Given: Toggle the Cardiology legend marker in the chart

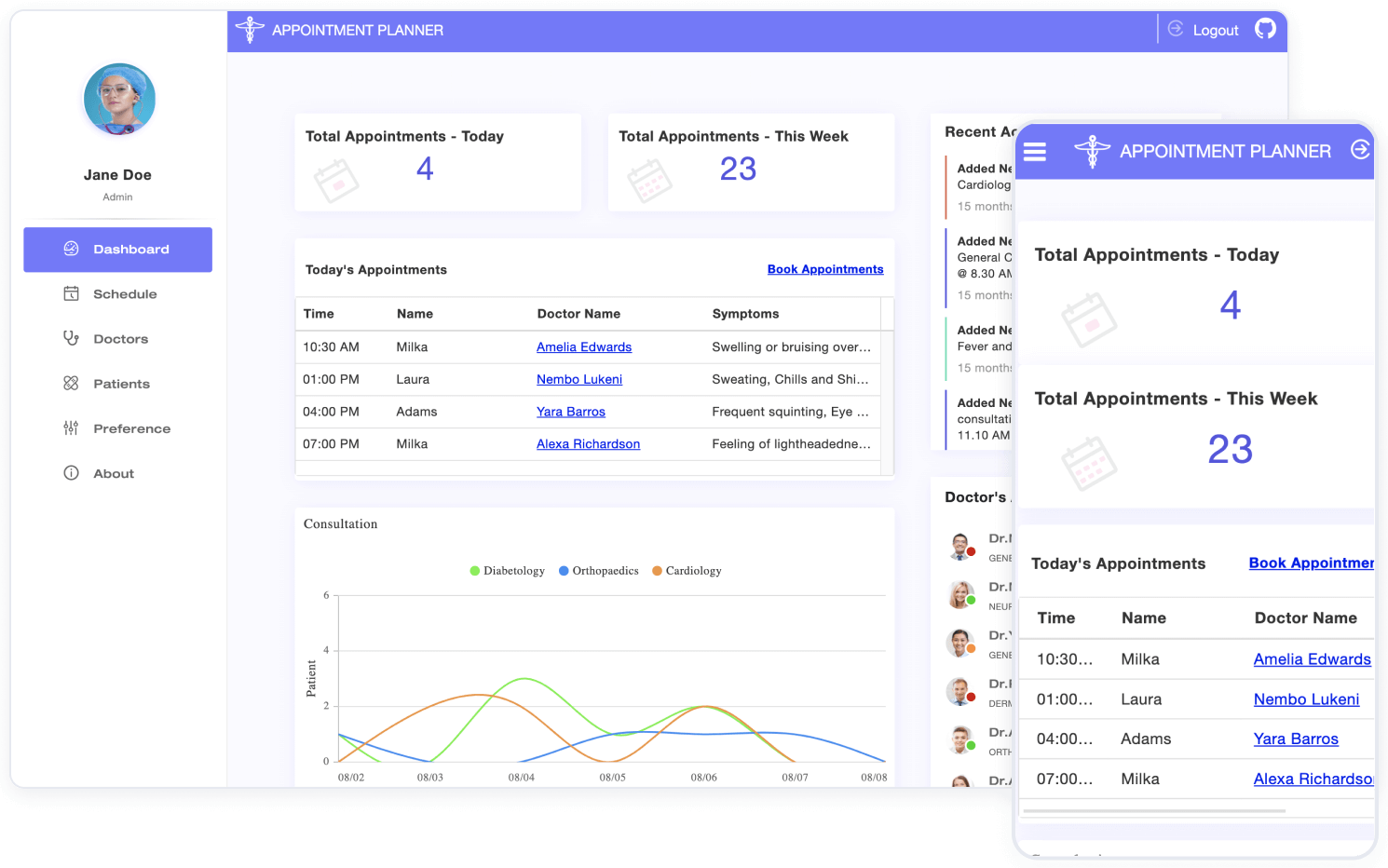Looking at the screenshot, I should click(x=658, y=571).
